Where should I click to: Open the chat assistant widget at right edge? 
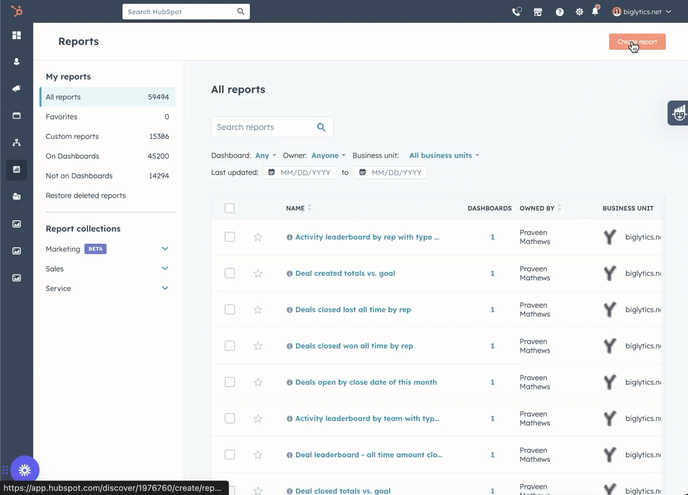(678, 113)
